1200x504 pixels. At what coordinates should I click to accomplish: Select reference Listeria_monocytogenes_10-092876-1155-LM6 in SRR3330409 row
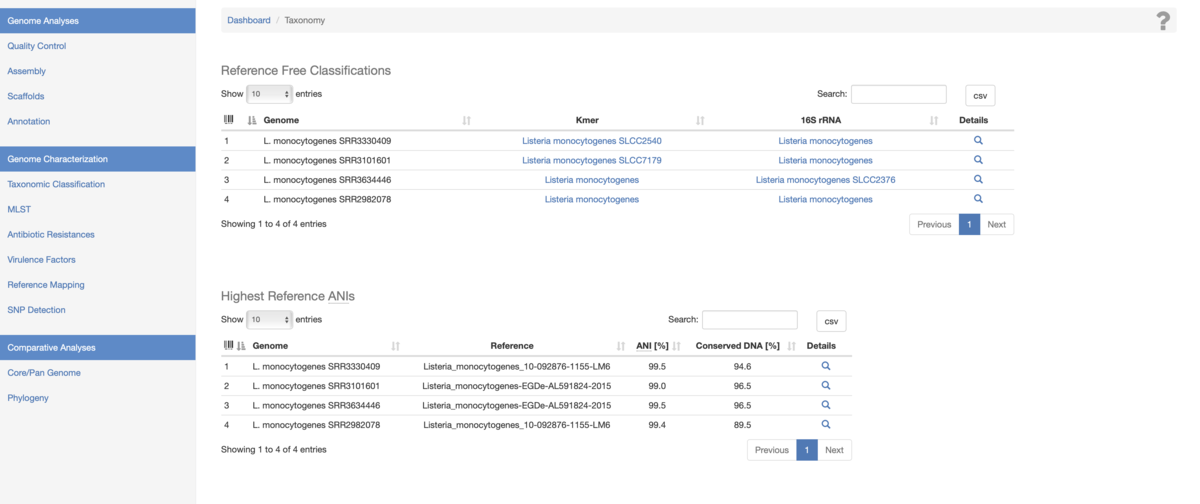pos(517,366)
